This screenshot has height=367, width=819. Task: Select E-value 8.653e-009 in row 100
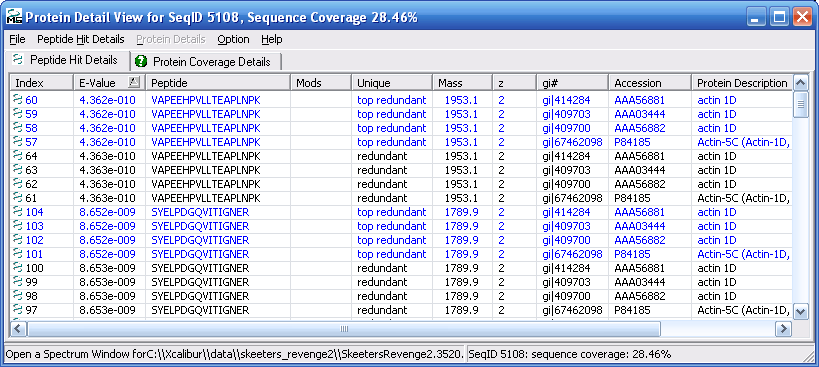(107, 268)
